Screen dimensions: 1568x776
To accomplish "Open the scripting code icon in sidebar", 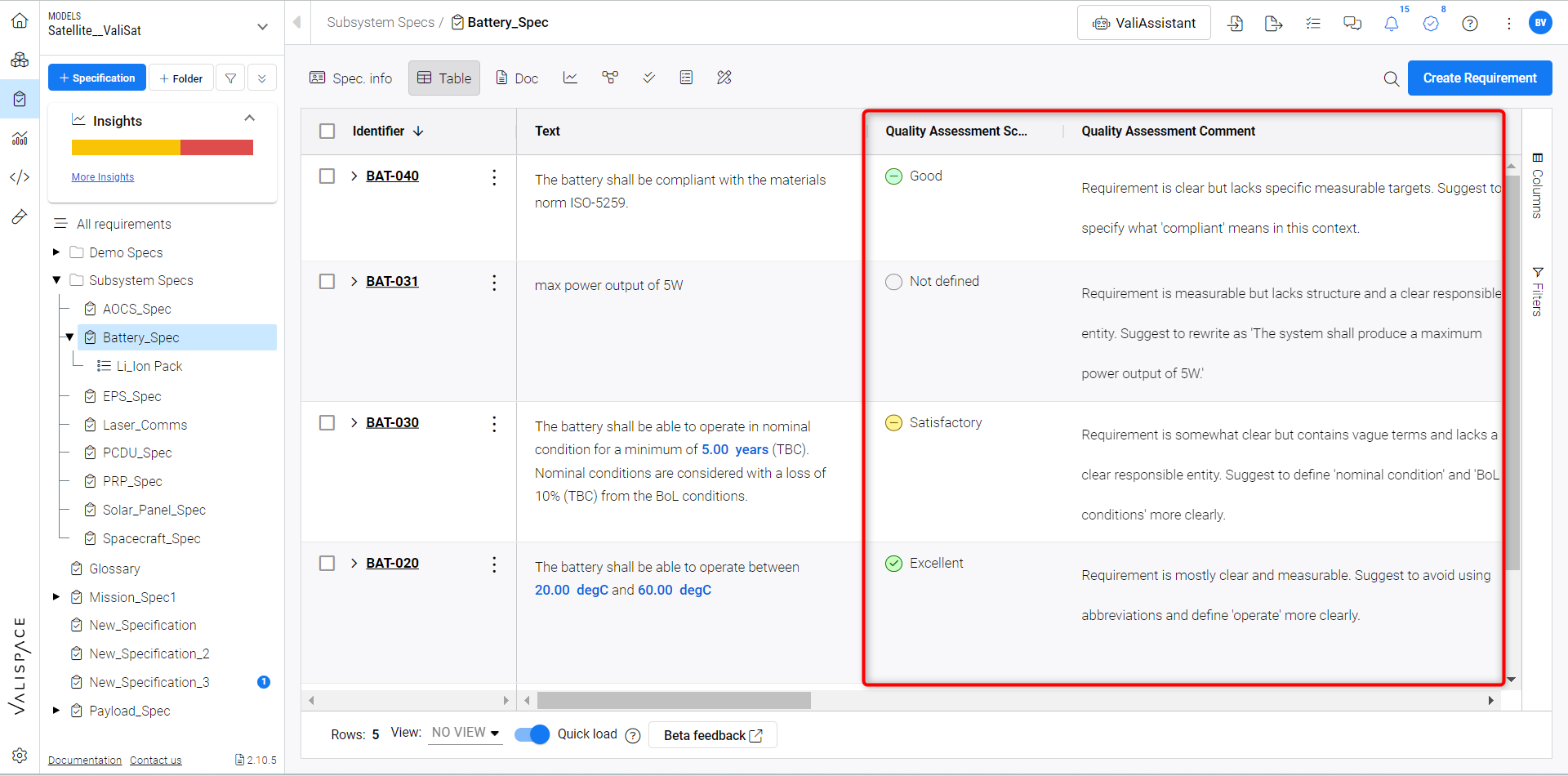I will click(x=20, y=177).
